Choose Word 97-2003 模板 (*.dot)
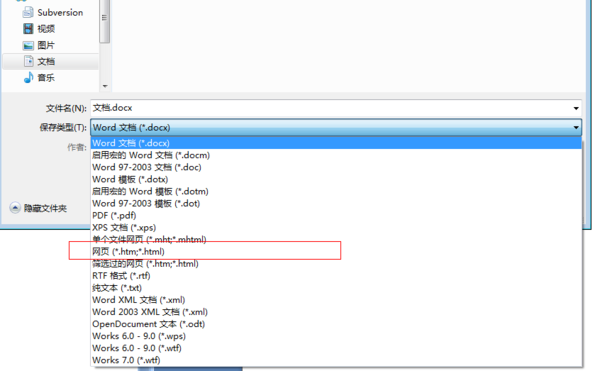The image size is (600, 371). (x=336, y=203)
